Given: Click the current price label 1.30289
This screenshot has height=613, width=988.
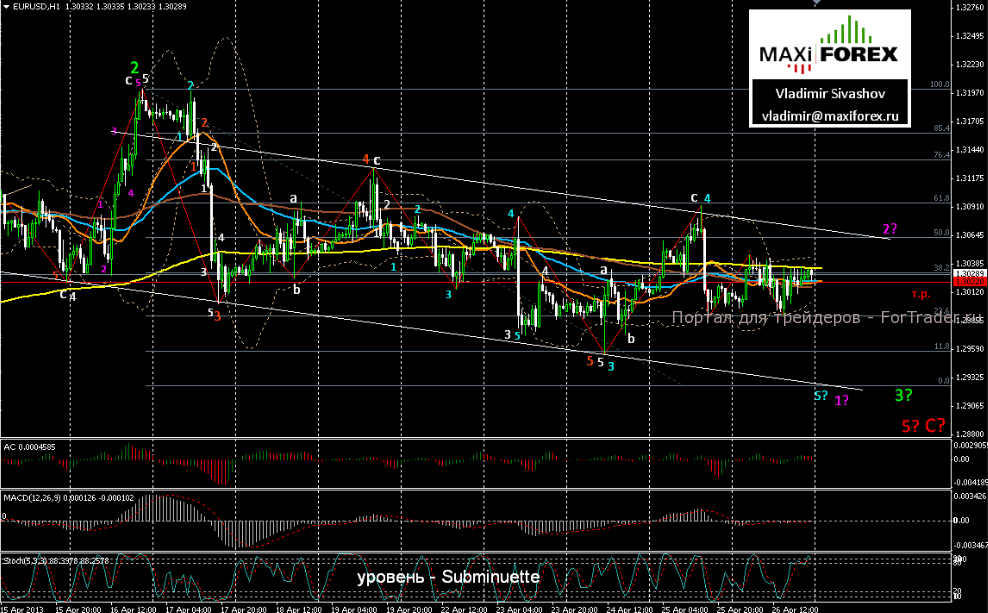Looking at the screenshot, I should 968,273.
